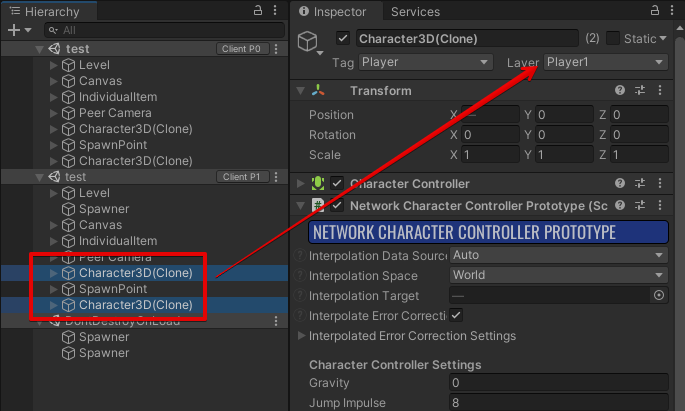Open Network Character Controller Prototype presets icon

(x=640, y=205)
